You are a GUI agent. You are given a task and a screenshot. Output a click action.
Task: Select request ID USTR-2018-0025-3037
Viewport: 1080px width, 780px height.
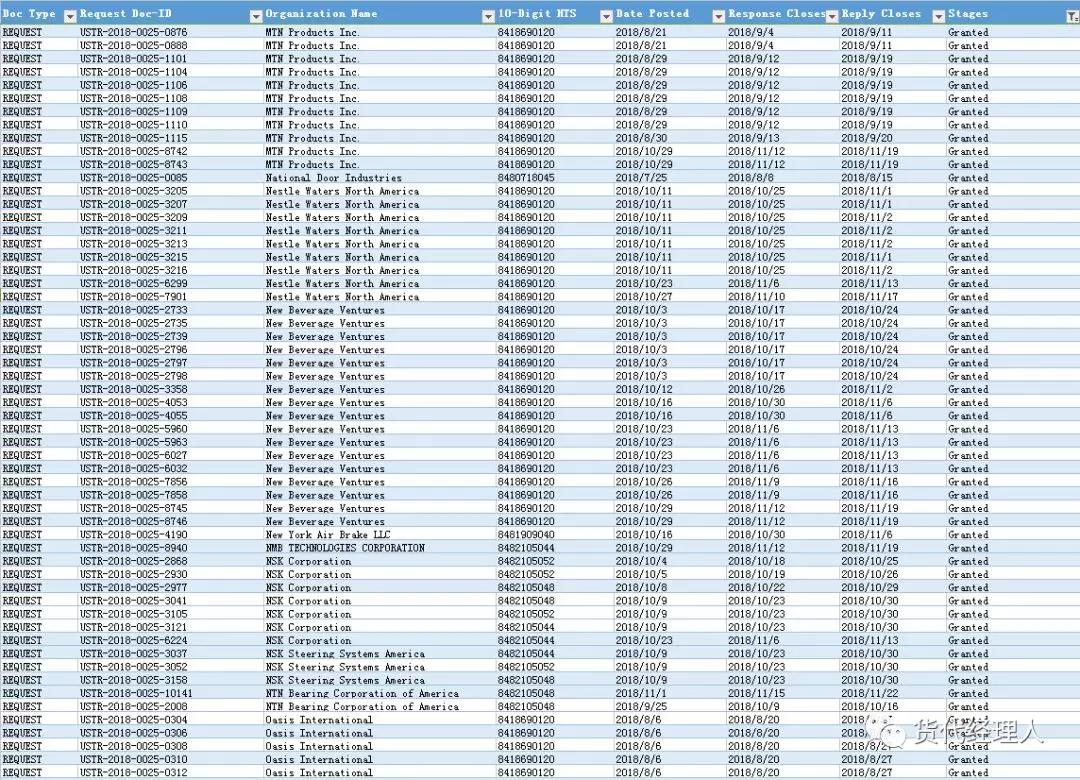click(134, 654)
